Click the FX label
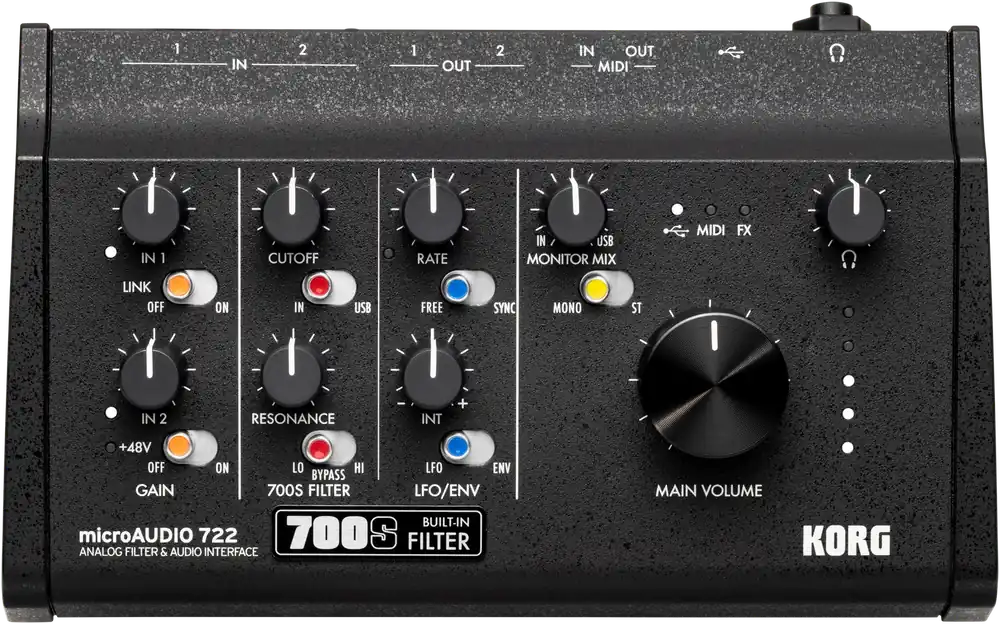 (744, 230)
